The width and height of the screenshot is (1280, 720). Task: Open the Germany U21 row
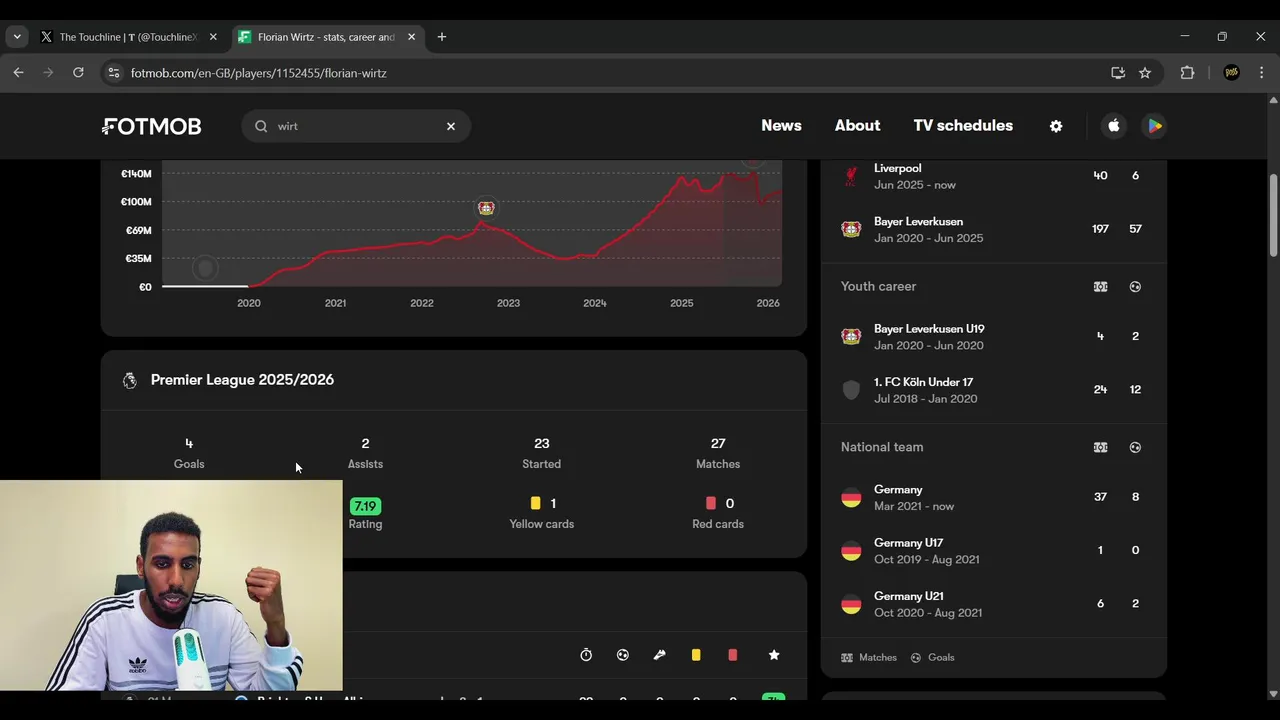[994, 604]
